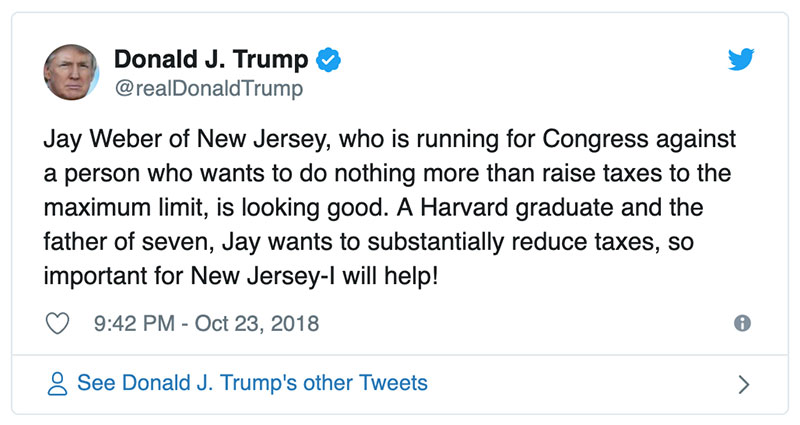Click the person icon beside See other Tweets
The width and height of the screenshot is (800, 425).
(x=57, y=383)
